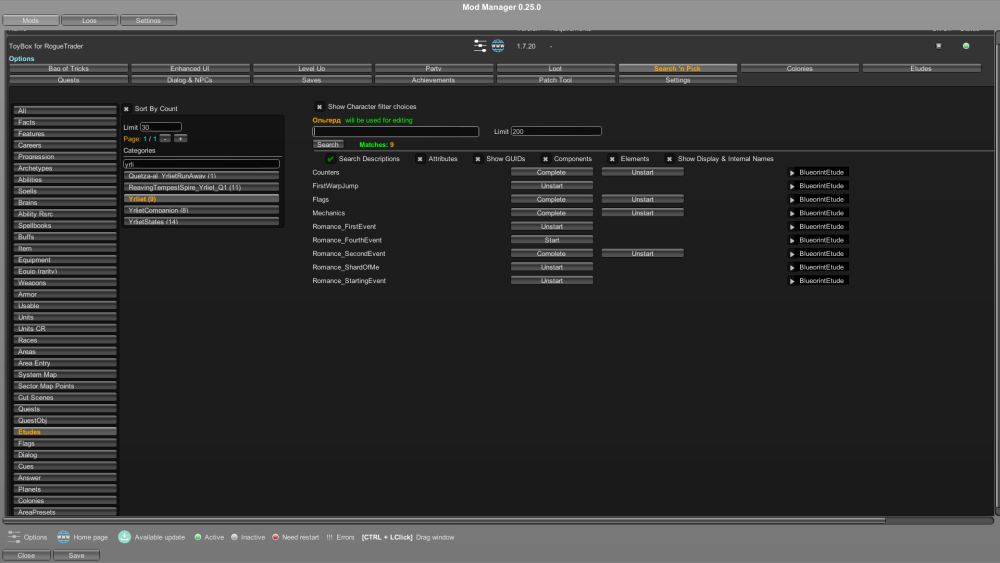Click the ToyBox options sliders icon
The image size is (1000, 563).
click(x=480, y=46)
